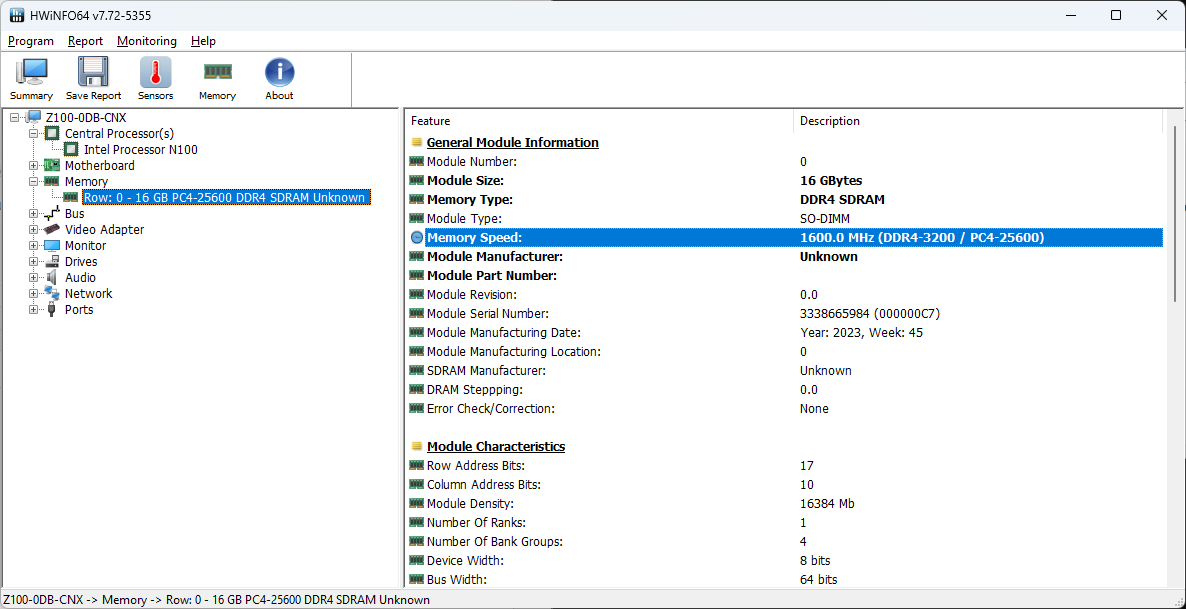Click the Monitor tree icon

[x=52, y=245]
